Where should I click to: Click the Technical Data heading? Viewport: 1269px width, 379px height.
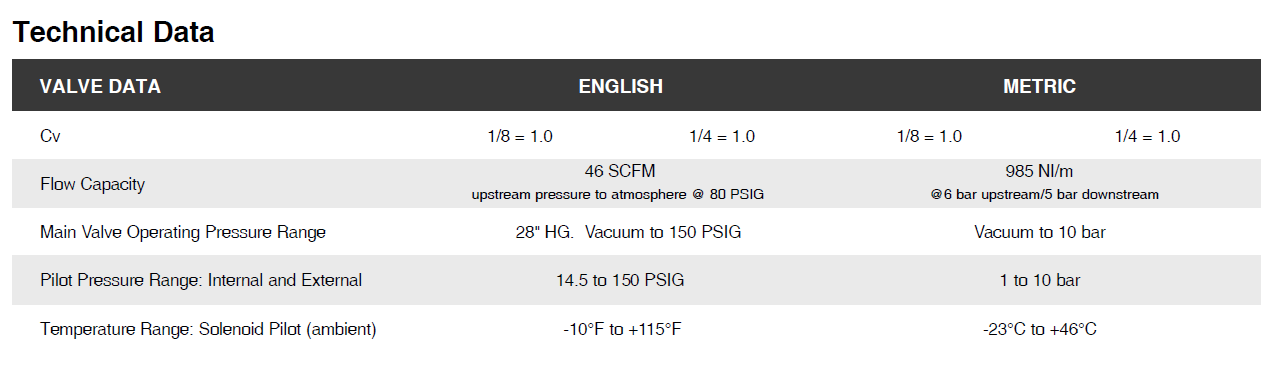pos(113,32)
